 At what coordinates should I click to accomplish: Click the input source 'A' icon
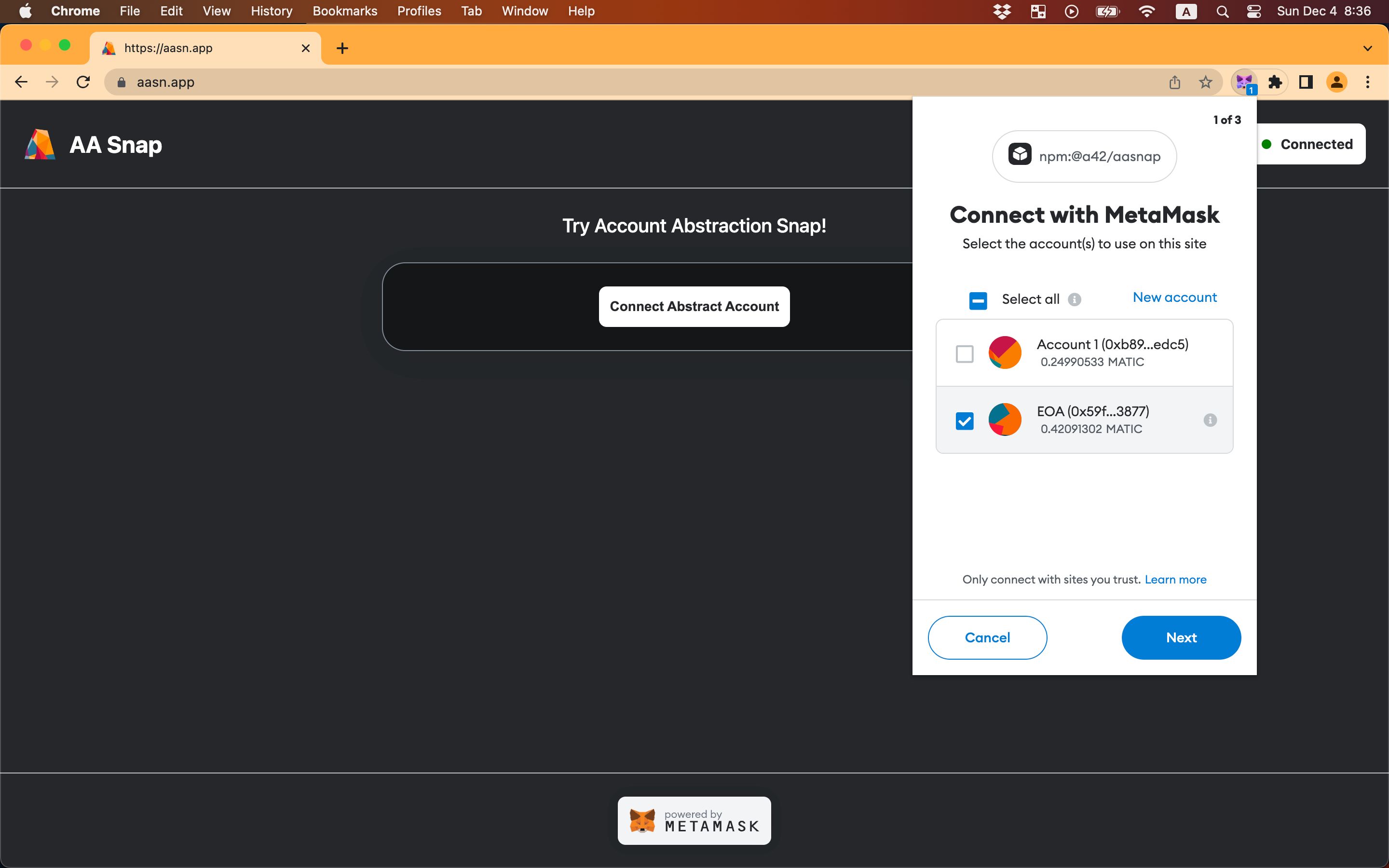point(1186,11)
